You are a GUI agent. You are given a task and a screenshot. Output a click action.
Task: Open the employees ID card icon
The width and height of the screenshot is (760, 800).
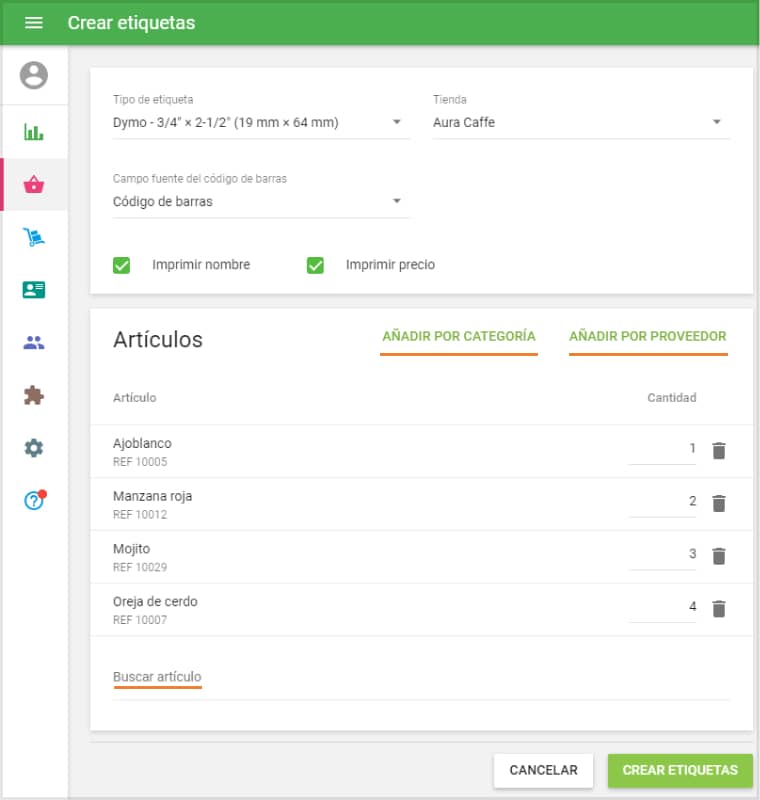tap(34, 290)
